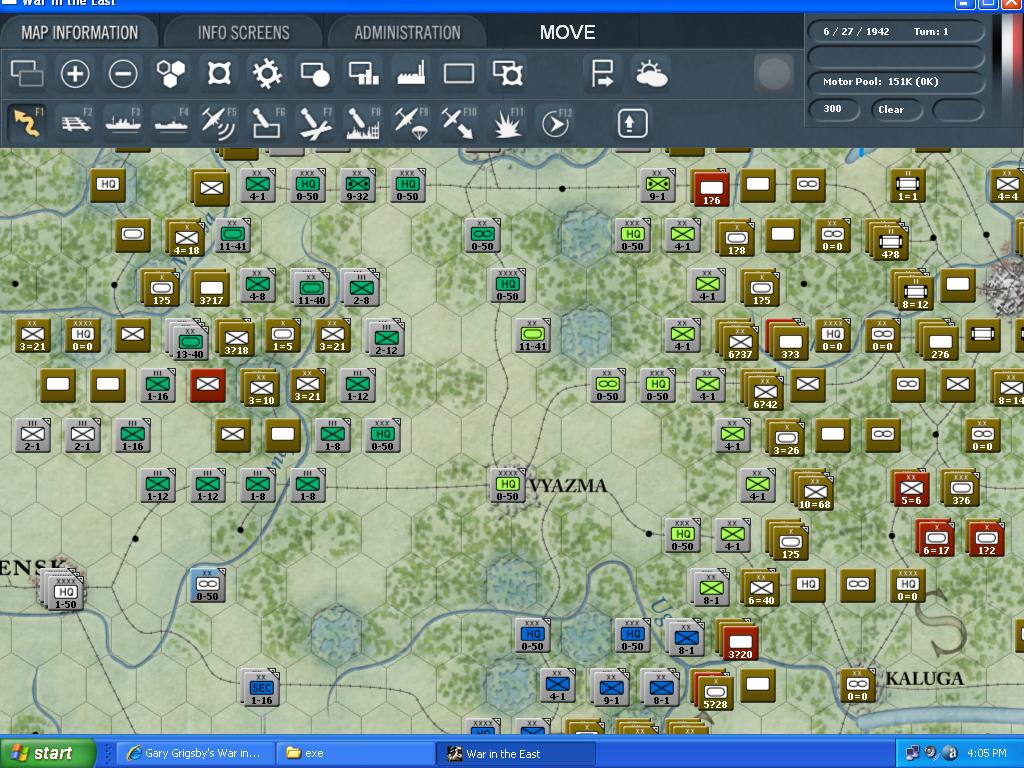Click the boxed up-arrow icon

click(x=631, y=123)
